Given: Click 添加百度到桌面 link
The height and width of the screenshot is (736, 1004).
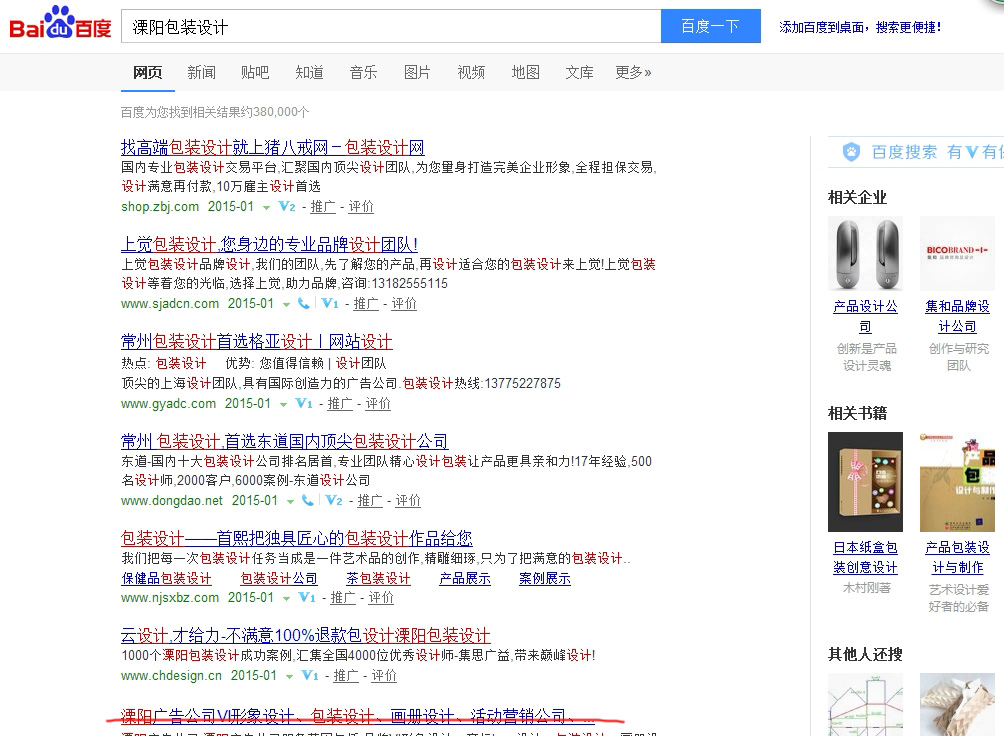Looking at the screenshot, I should coord(860,27).
